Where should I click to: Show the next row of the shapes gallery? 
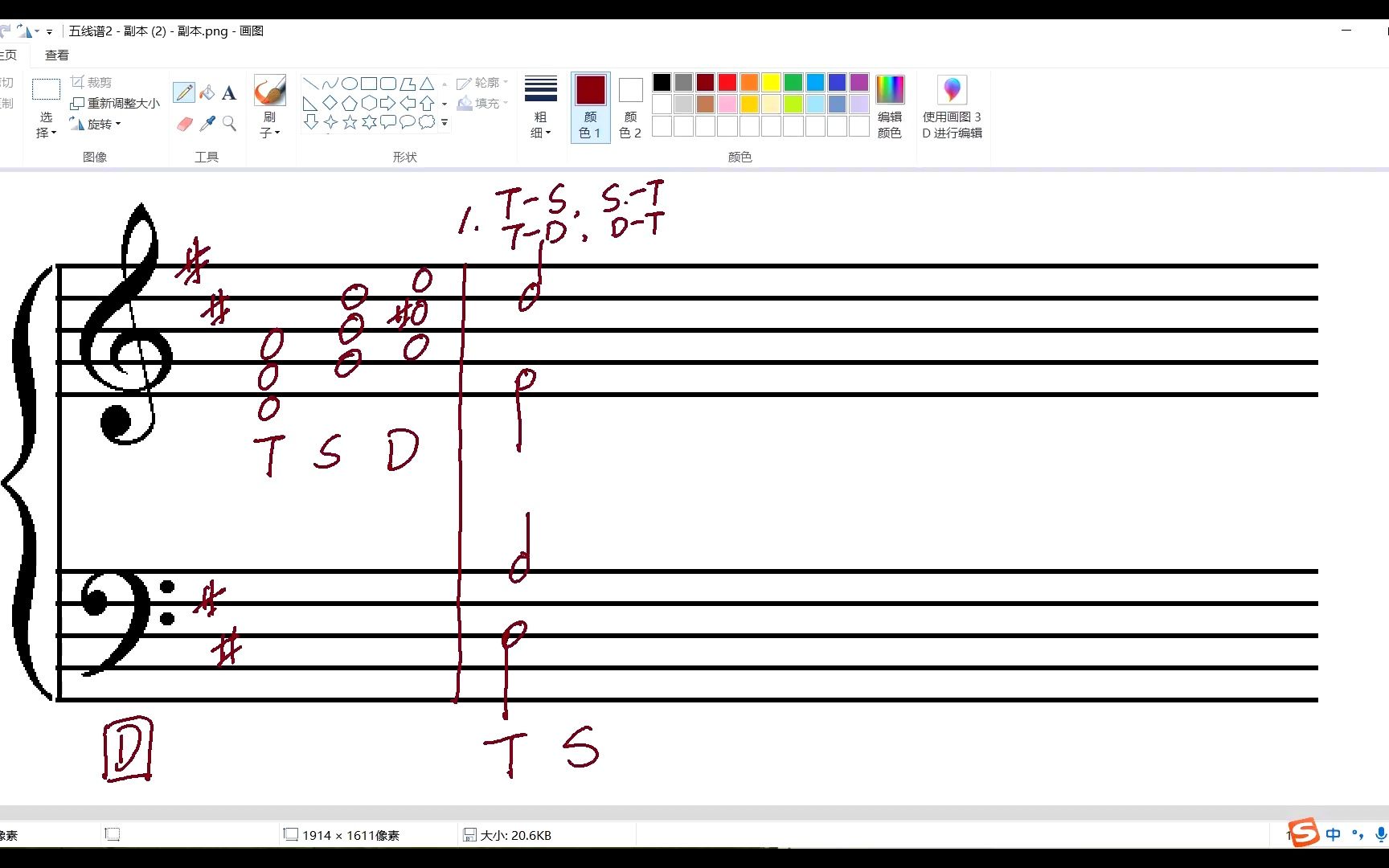(445, 103)
